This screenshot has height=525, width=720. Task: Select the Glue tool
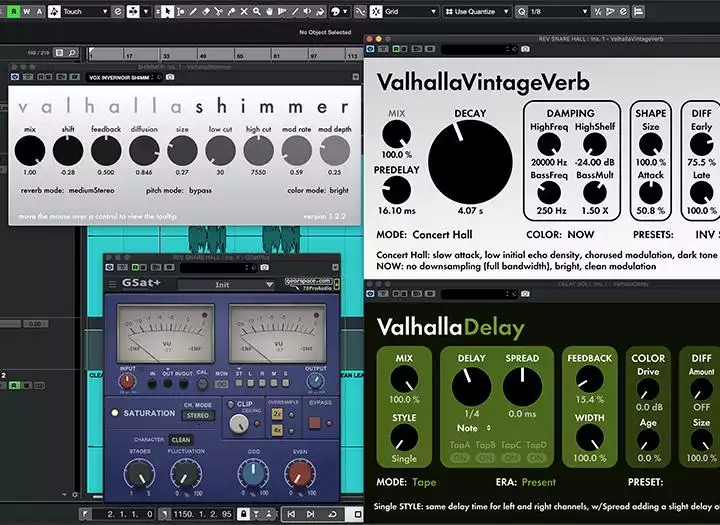pyautogui.click(x=231, y=11)
